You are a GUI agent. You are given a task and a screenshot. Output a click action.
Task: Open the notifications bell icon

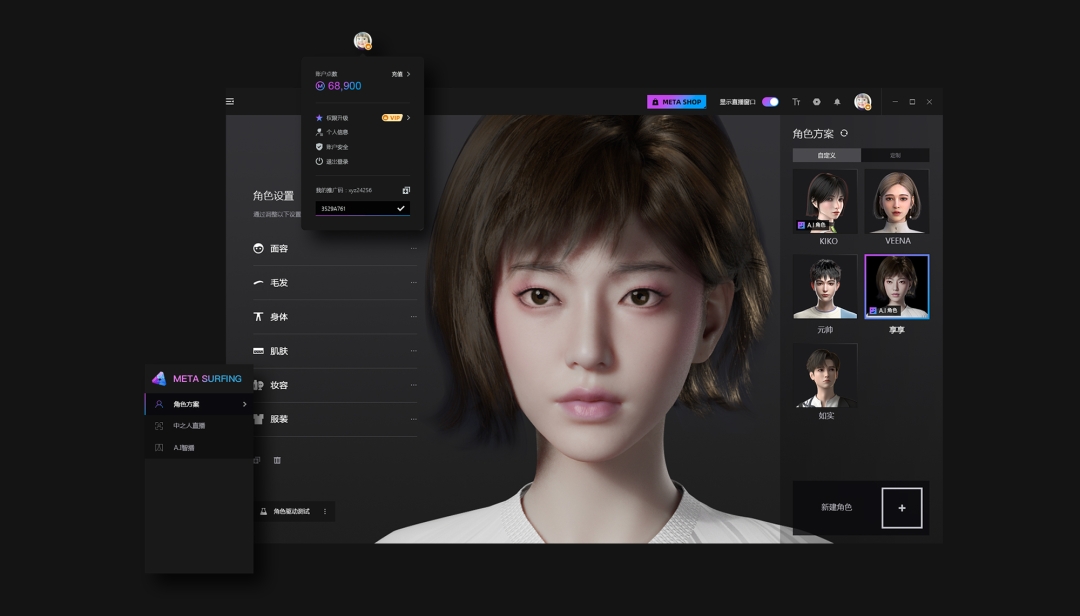[x=837, y=102]
